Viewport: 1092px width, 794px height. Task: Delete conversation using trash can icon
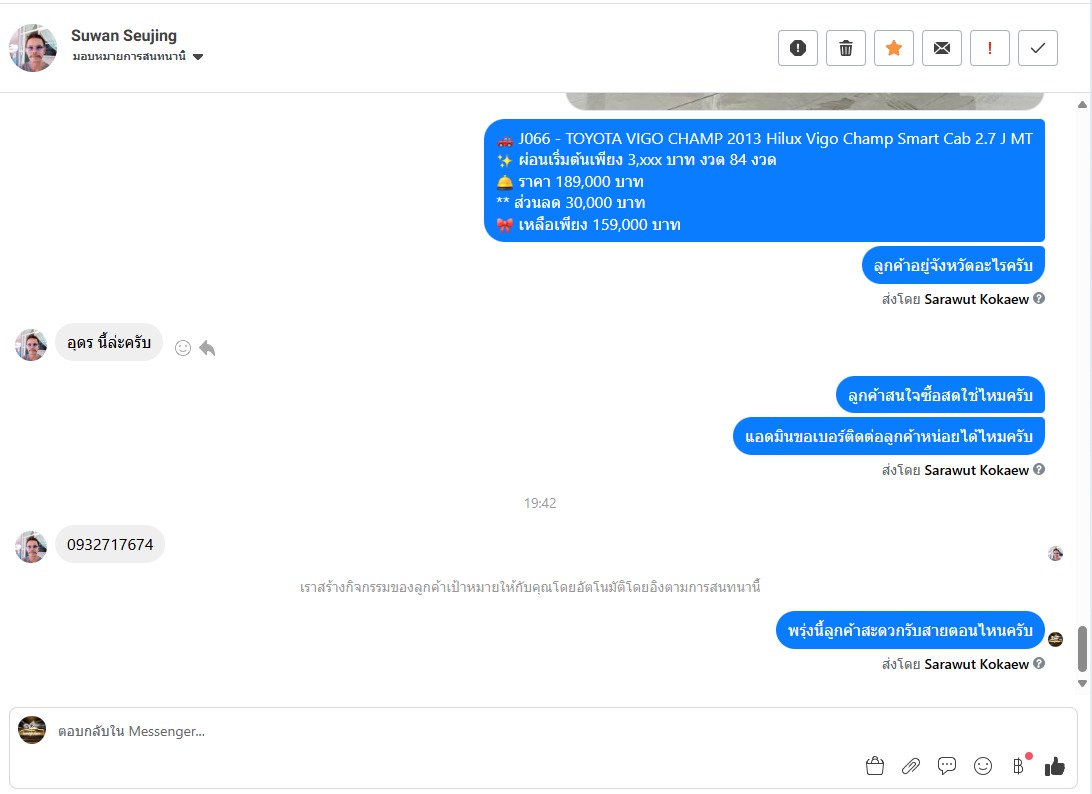845,48
